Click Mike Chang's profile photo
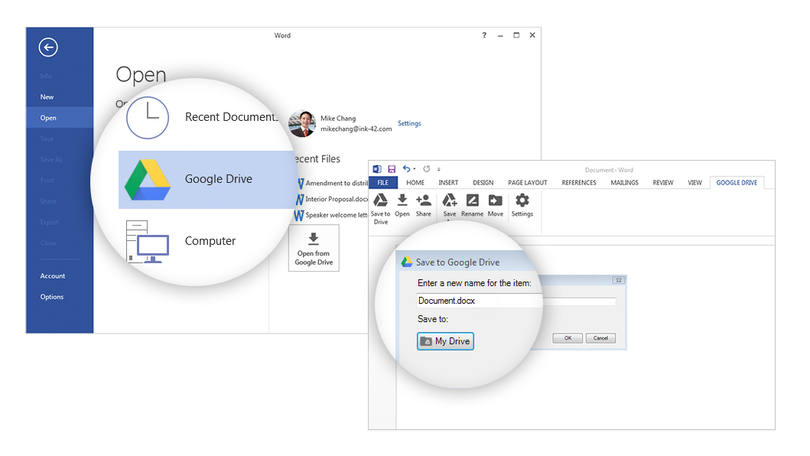Viewport: 810px width, 456px height. pos(303,123)
